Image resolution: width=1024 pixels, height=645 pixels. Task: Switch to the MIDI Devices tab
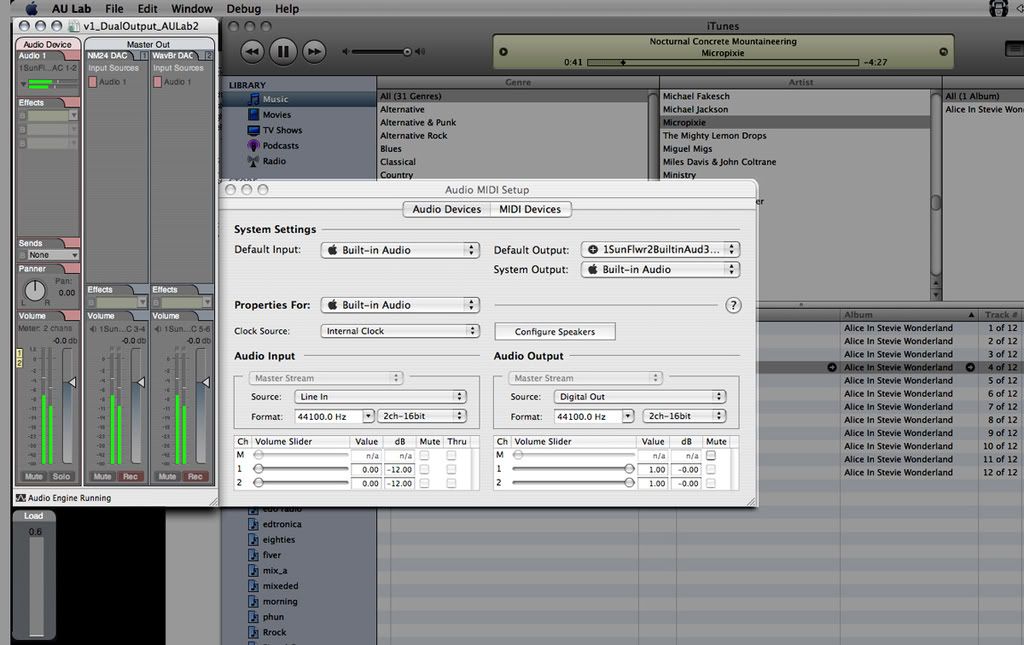(x=530, y=210)
